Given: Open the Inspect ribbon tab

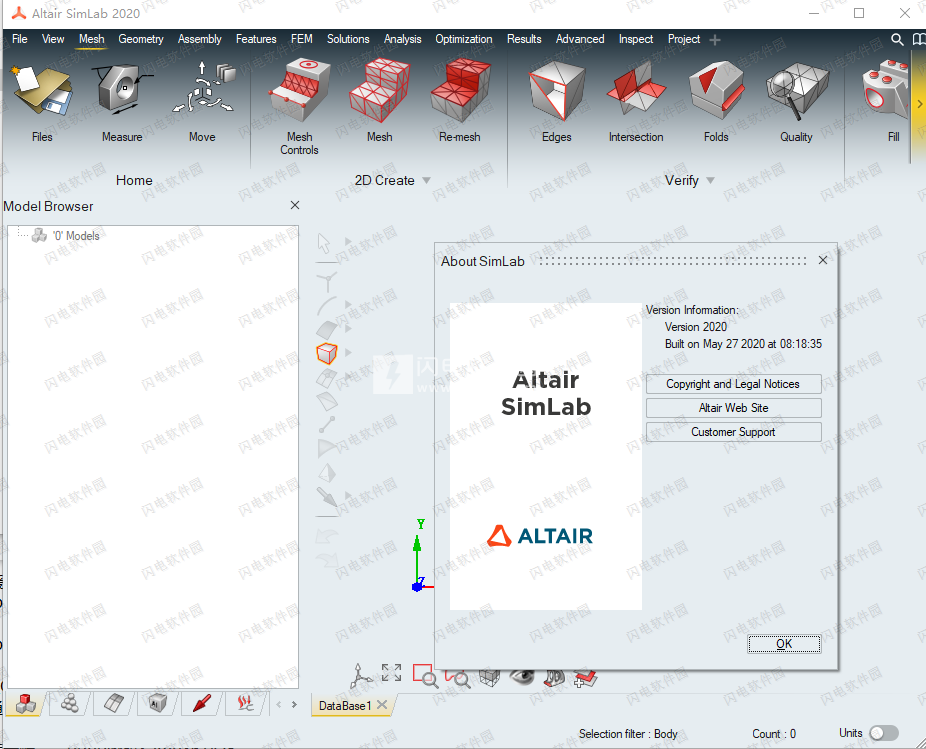Looking at the screenshot, I should coord(635,39).
